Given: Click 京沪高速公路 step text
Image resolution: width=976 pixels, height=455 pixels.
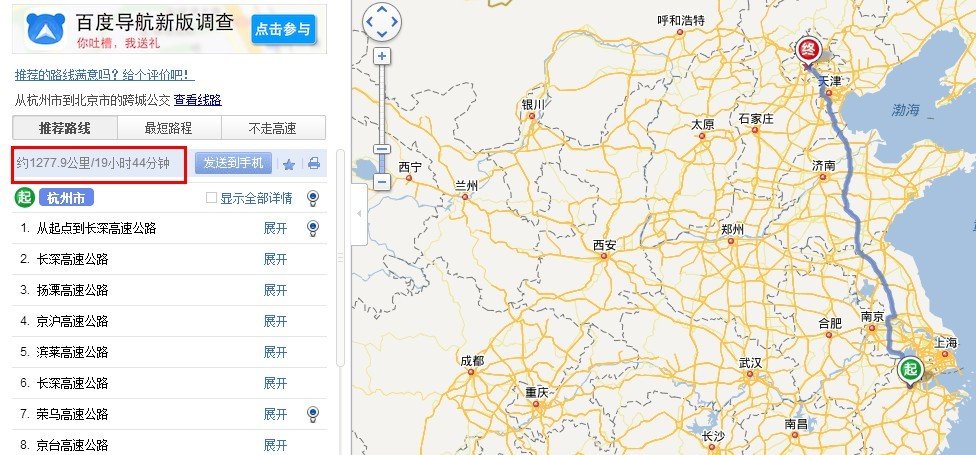Looking at the screenshot, I should (x=73, y=321).
